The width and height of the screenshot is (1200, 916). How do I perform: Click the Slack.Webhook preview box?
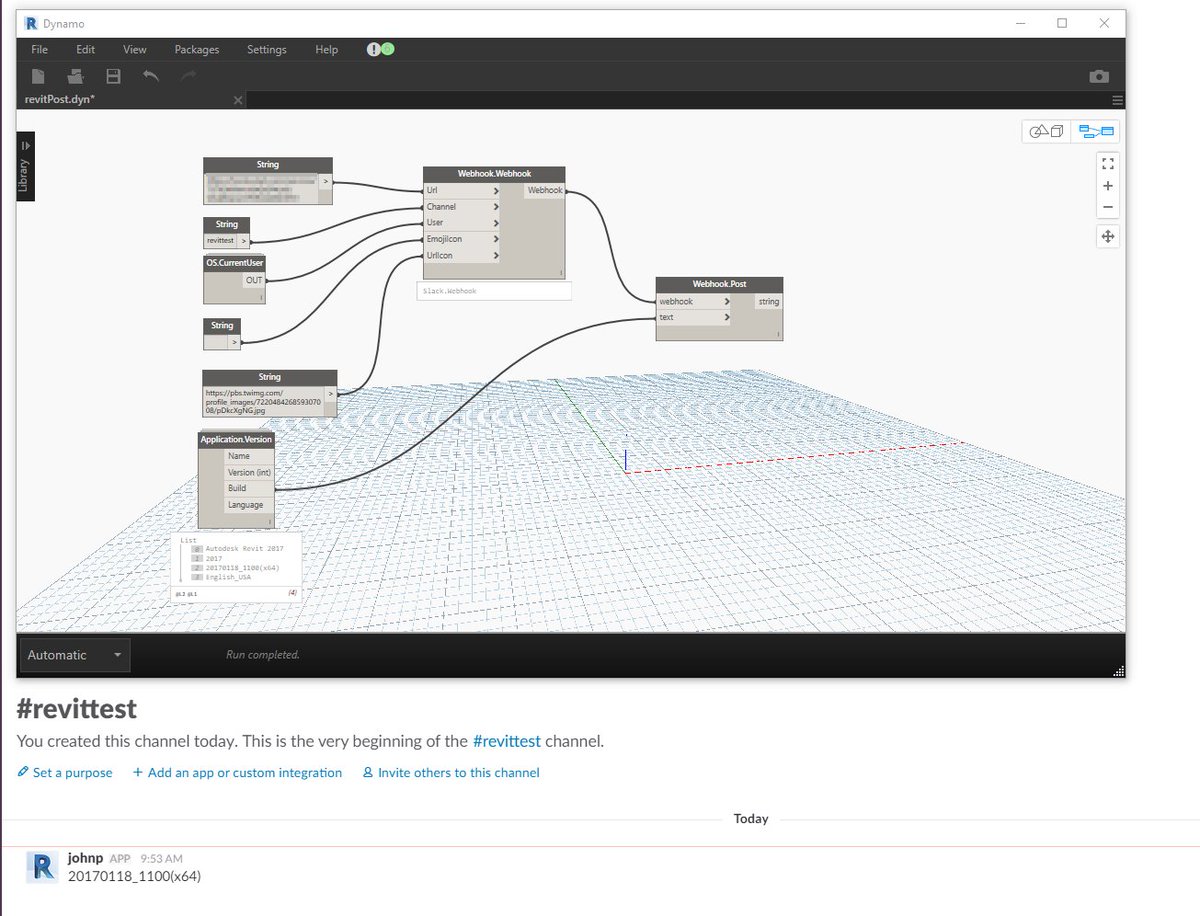tap(493, 291)
